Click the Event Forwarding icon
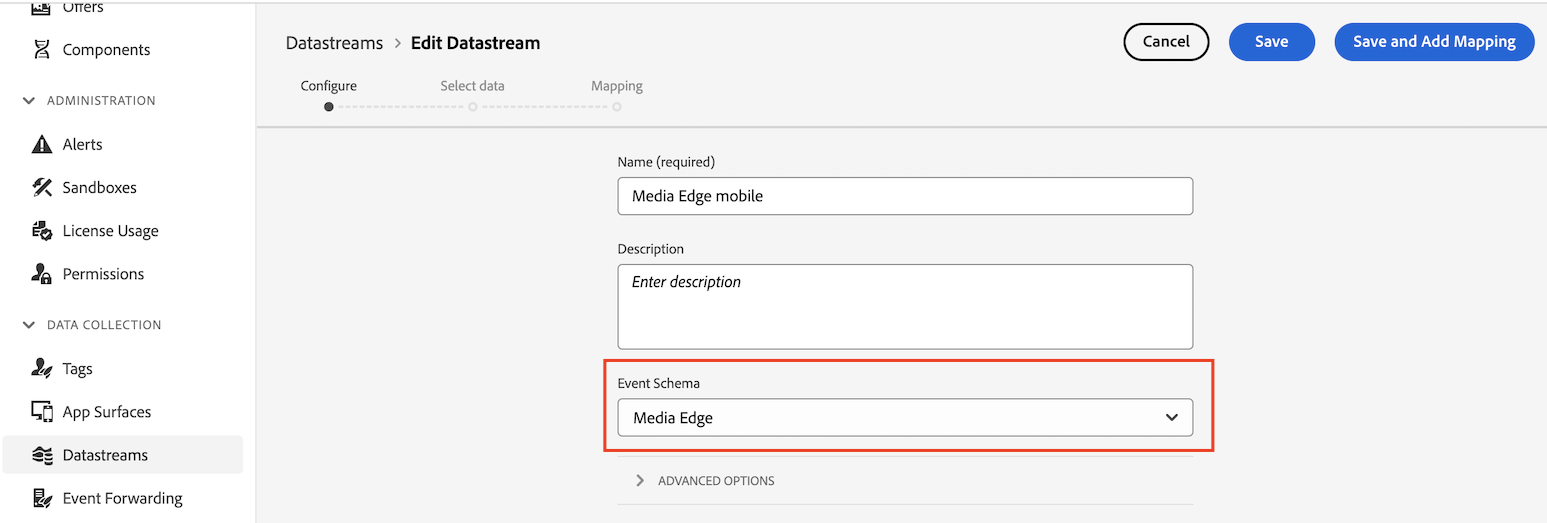This screenshot has height=523, width=1547. 41,498
